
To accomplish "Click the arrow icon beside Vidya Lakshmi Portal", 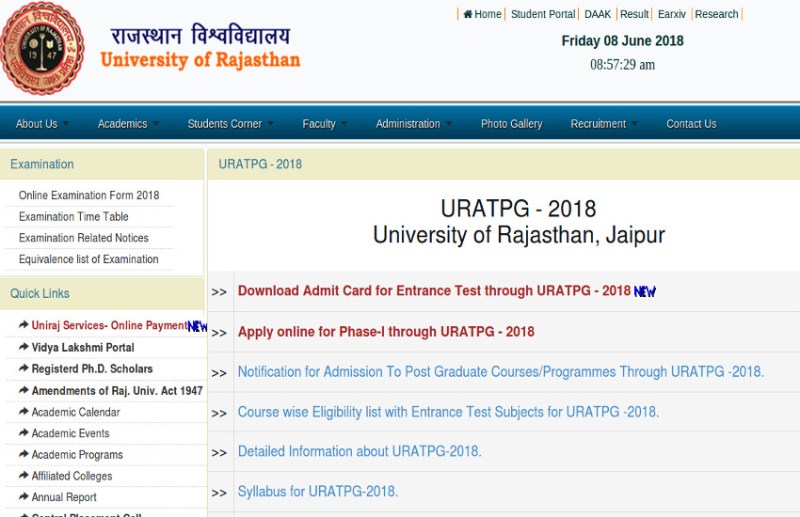I will [23, 347].
